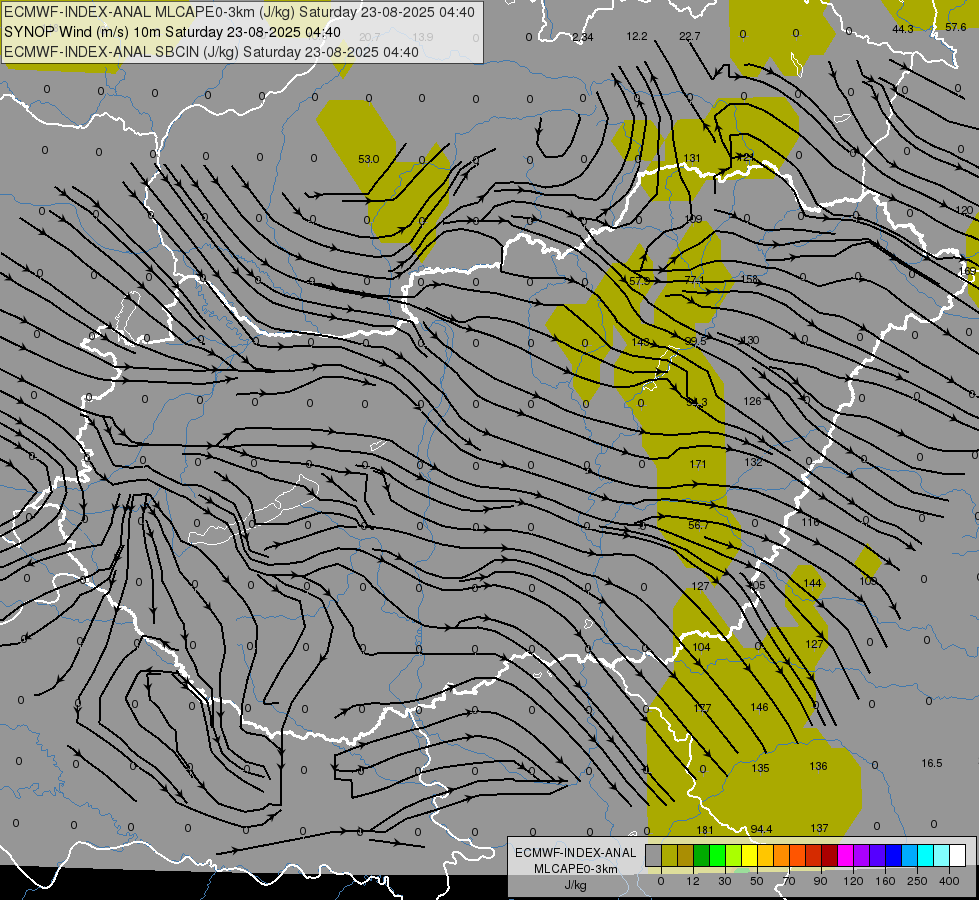The height and width of the screenshot is (900, 979).
Task: Click the 132 value on the map
Action: pos(754,462)
